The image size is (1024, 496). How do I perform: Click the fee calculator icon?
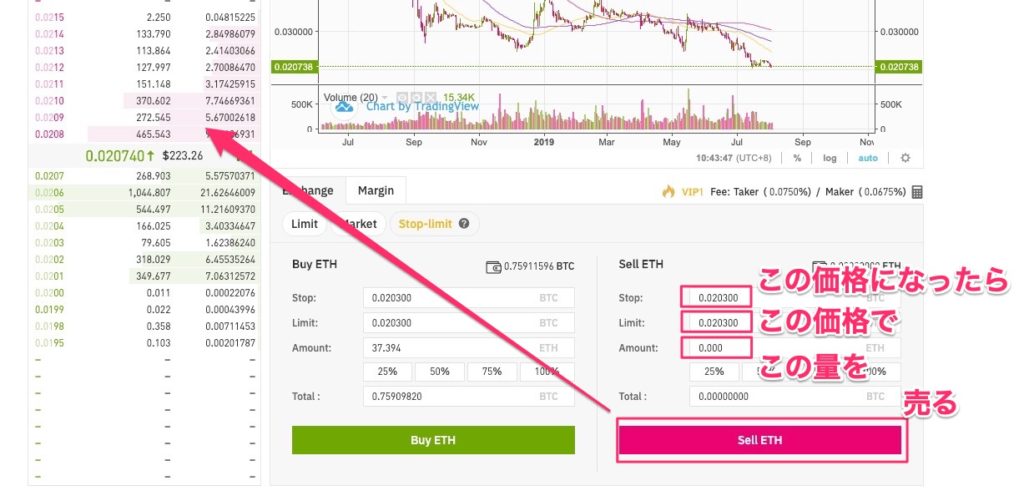tap(917, 191)
